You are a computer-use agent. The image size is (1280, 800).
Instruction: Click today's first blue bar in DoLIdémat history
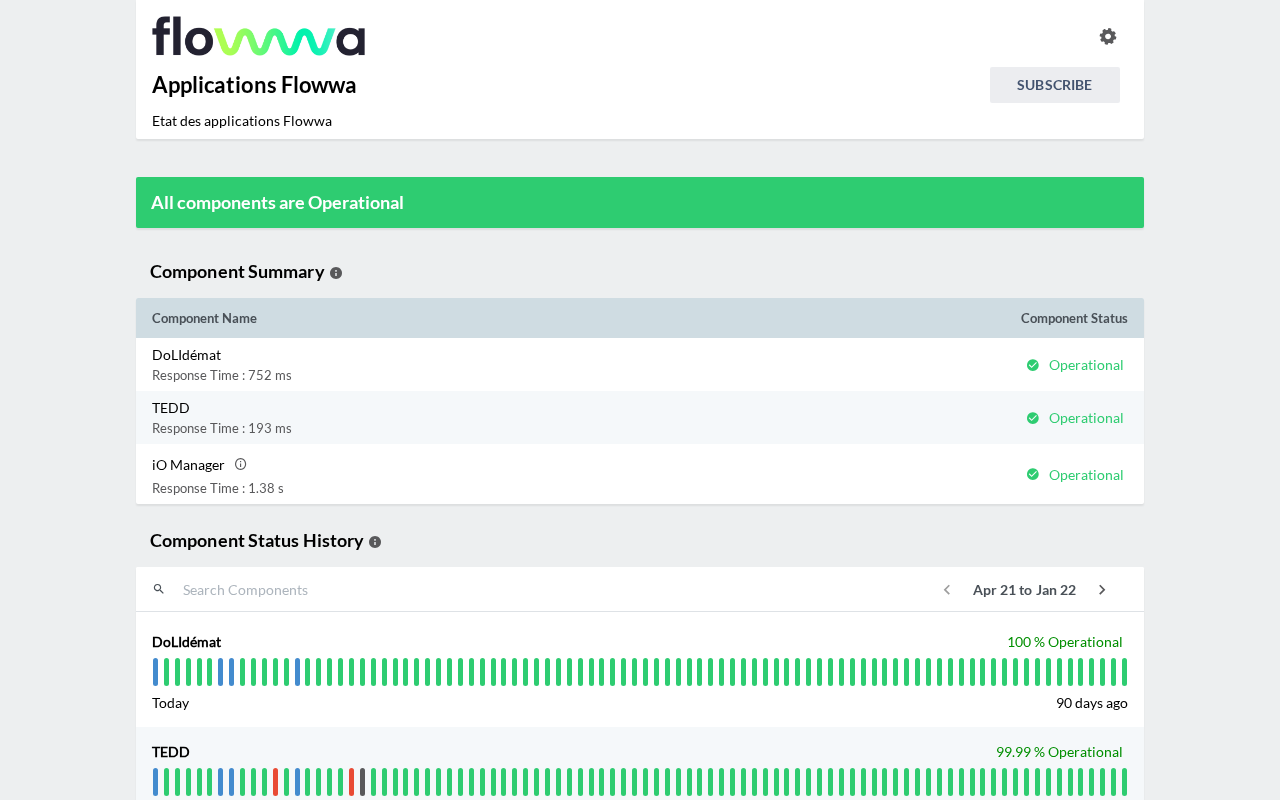tap(155, 672)
